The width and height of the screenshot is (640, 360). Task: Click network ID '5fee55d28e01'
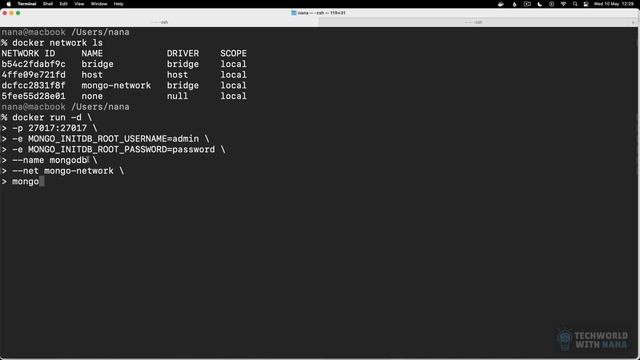pos(33,96)
